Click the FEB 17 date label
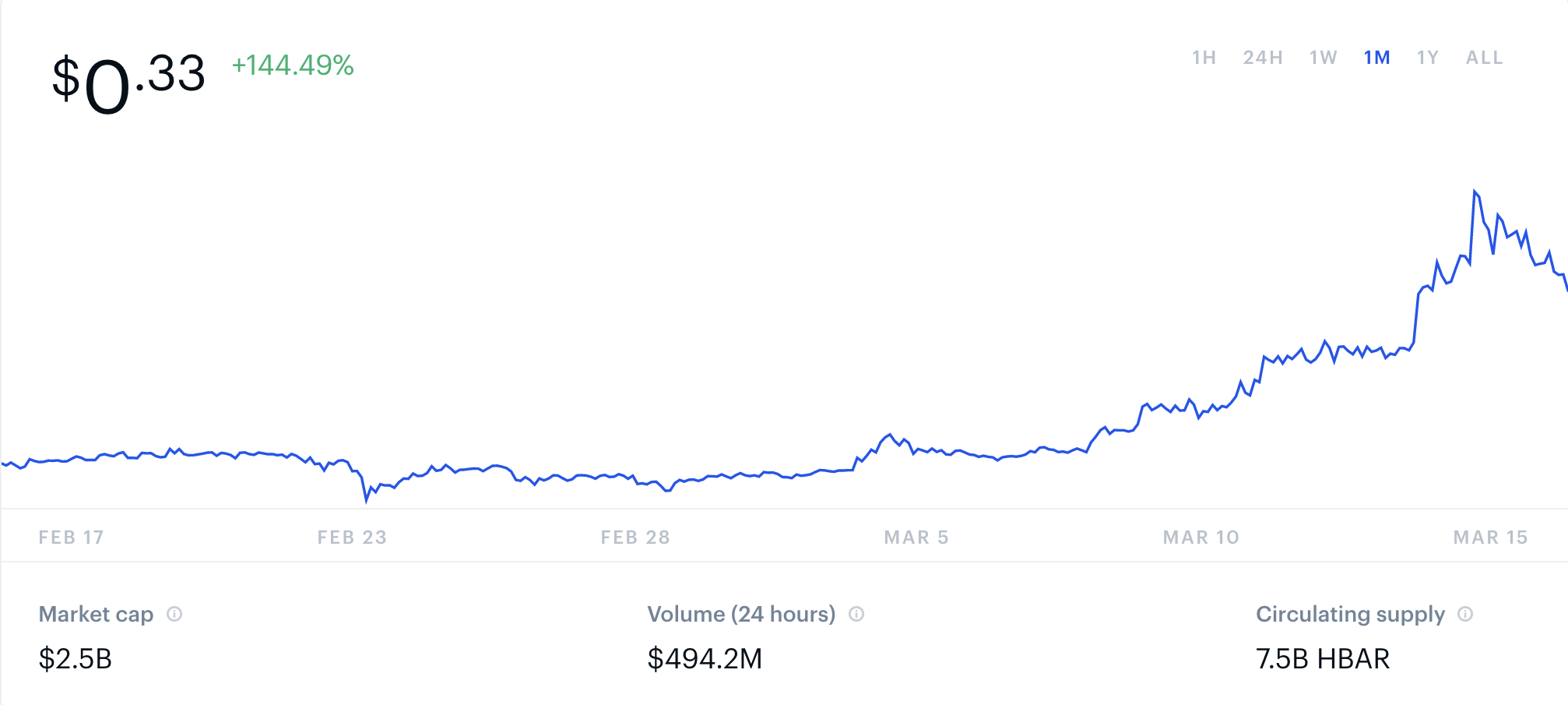 click(x=72, y=538)
